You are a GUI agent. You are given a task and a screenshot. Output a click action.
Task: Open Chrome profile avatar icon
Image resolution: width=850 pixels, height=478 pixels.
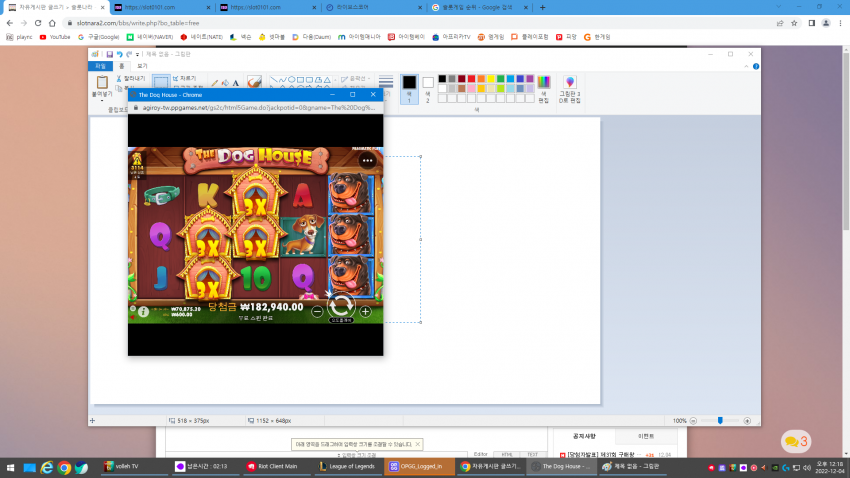826,23
